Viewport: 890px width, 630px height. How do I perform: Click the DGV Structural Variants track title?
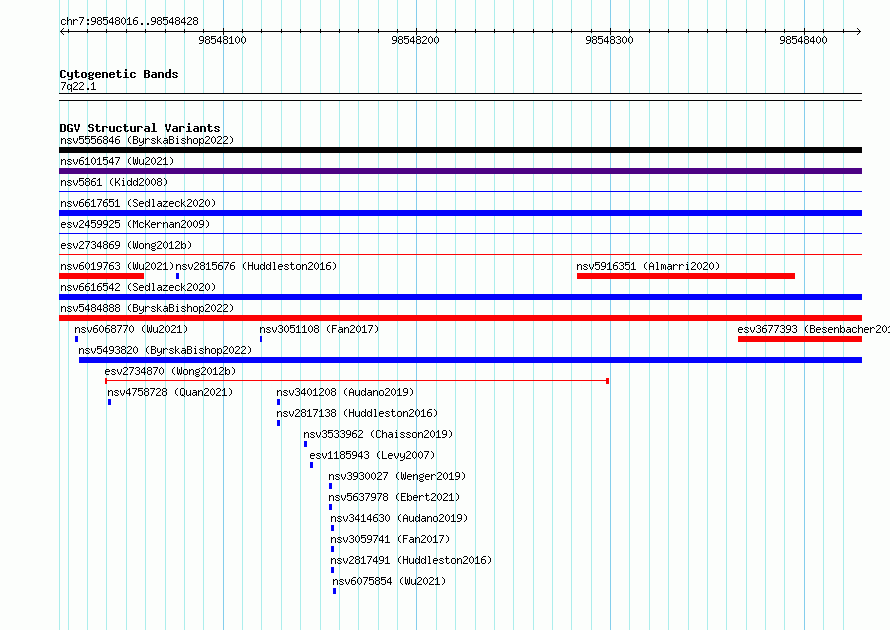140,128
